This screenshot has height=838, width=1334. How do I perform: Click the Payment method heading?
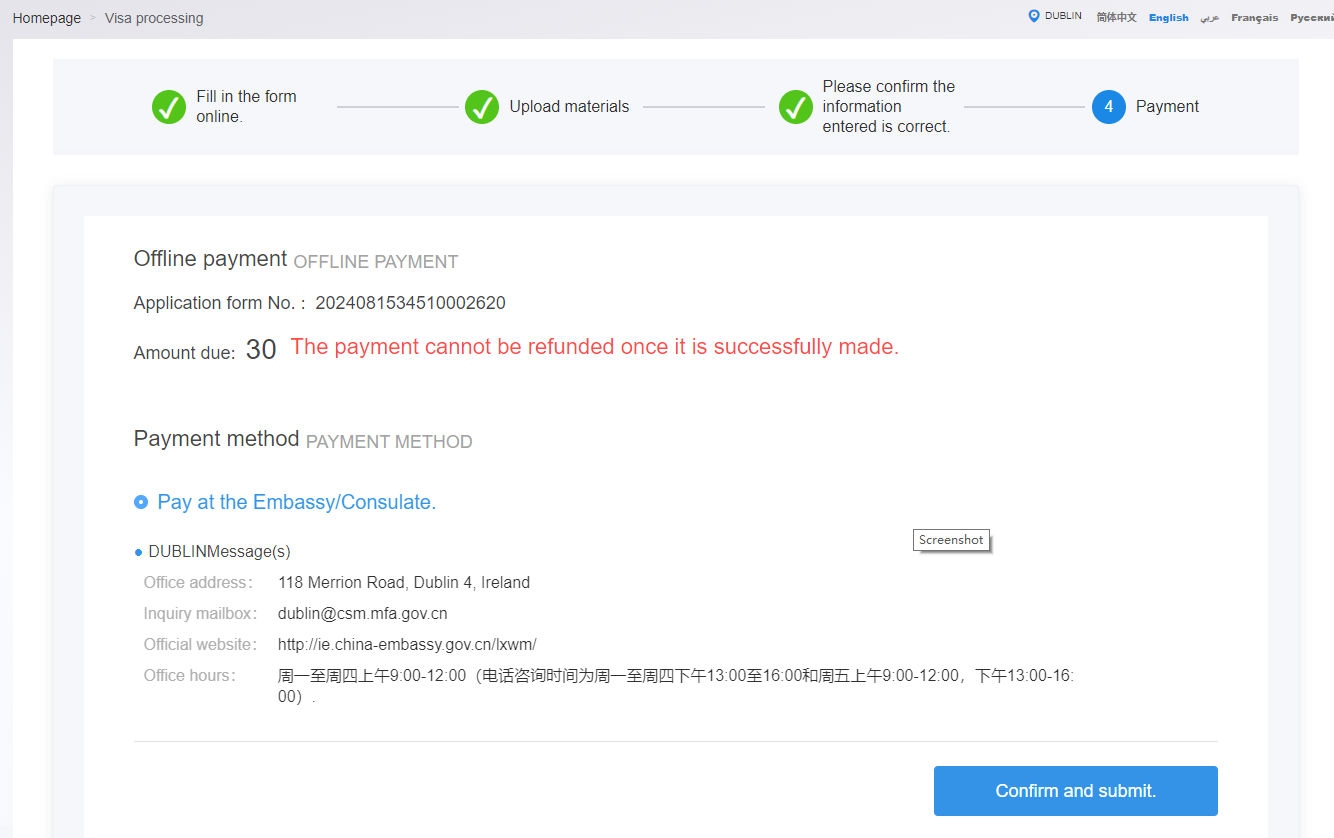pos(217,438)
